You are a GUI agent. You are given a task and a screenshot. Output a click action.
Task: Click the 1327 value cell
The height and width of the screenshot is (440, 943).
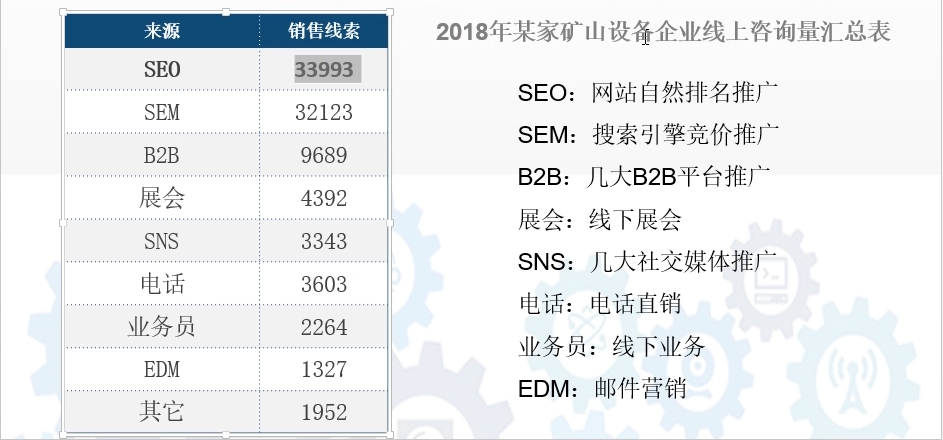pyautogui.click(x=324, y=370)
